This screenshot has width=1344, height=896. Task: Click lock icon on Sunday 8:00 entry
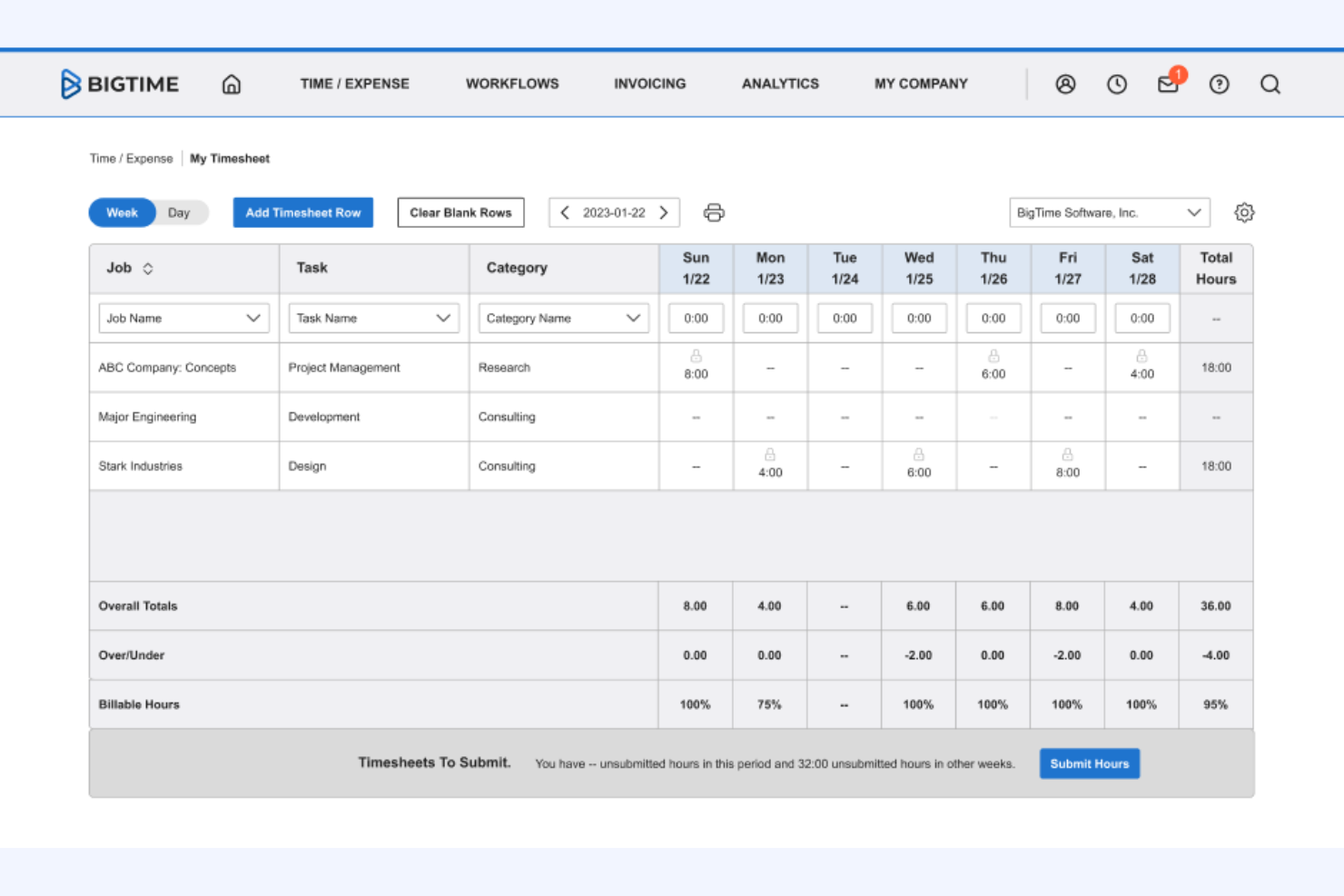pyautogui.click(x=696, y=356)
